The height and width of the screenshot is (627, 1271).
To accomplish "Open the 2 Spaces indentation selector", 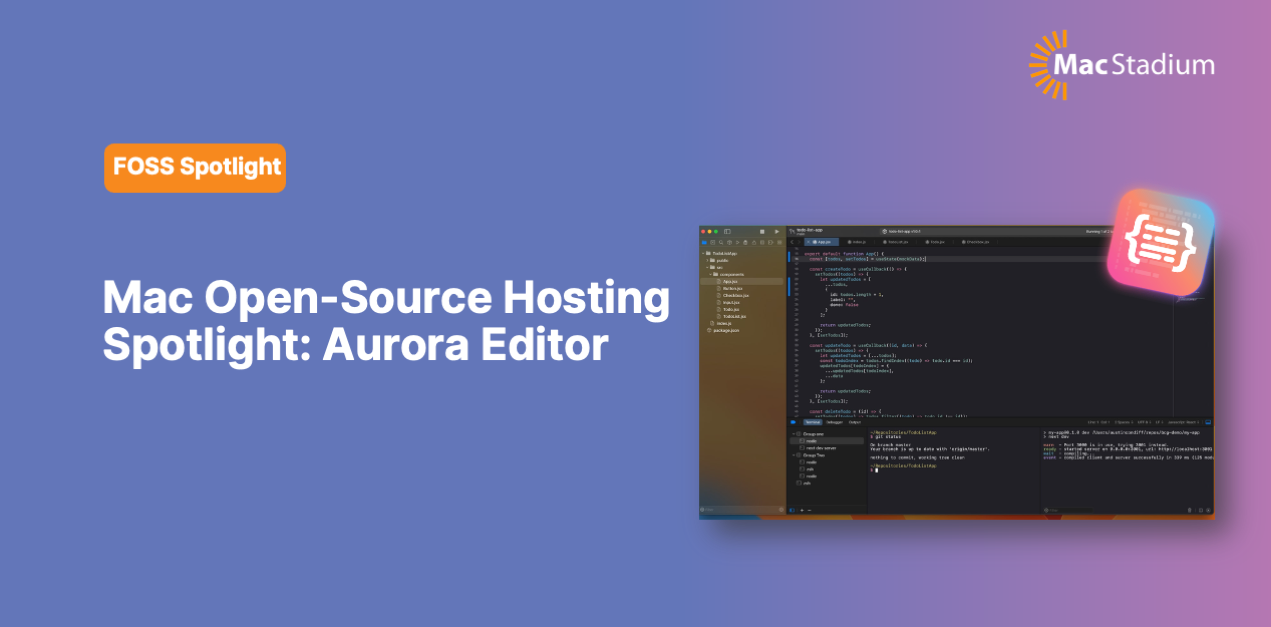I will pos(1124,422).
